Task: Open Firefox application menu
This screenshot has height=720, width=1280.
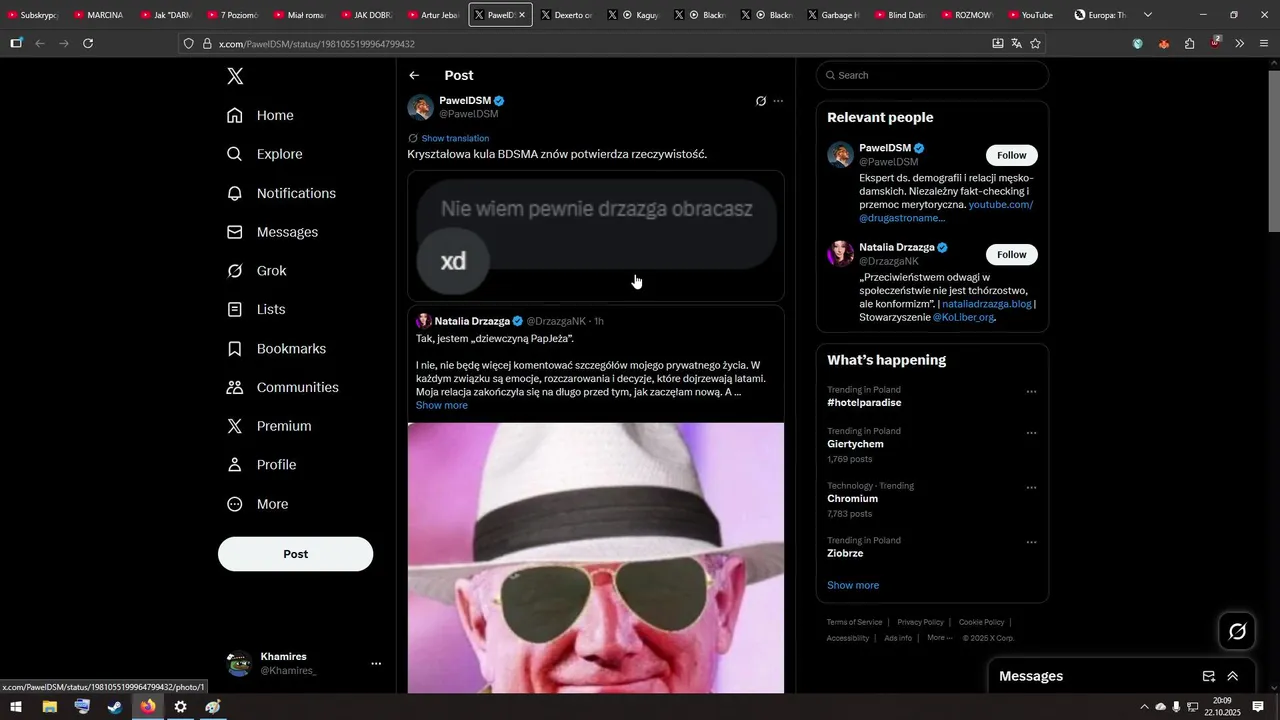Action: pyautogui.click(x=1265, y=44)
